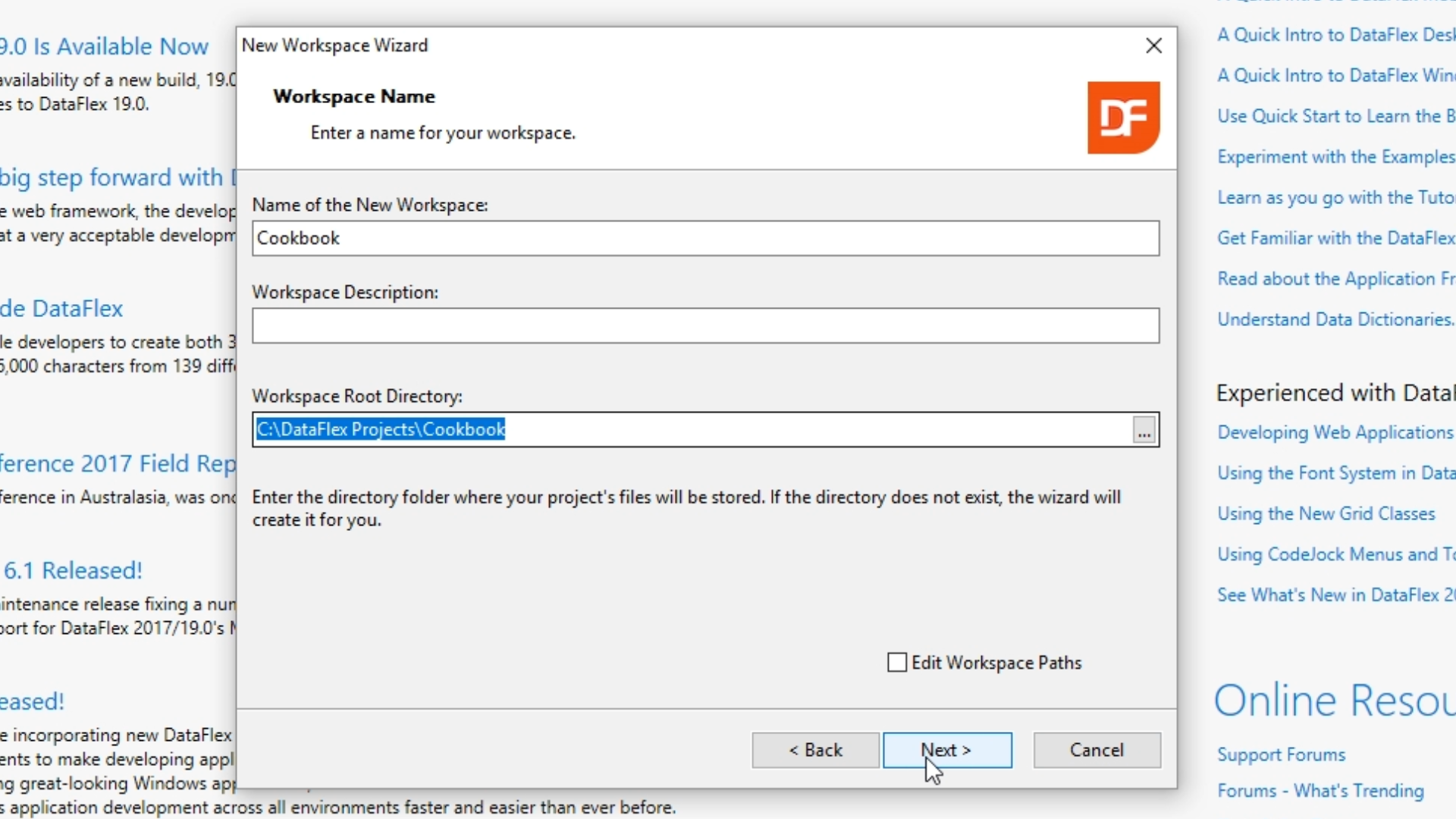Cancel the workspace wizard
This screenshot has width=1456, height=819.
(x=1096, y=750)
